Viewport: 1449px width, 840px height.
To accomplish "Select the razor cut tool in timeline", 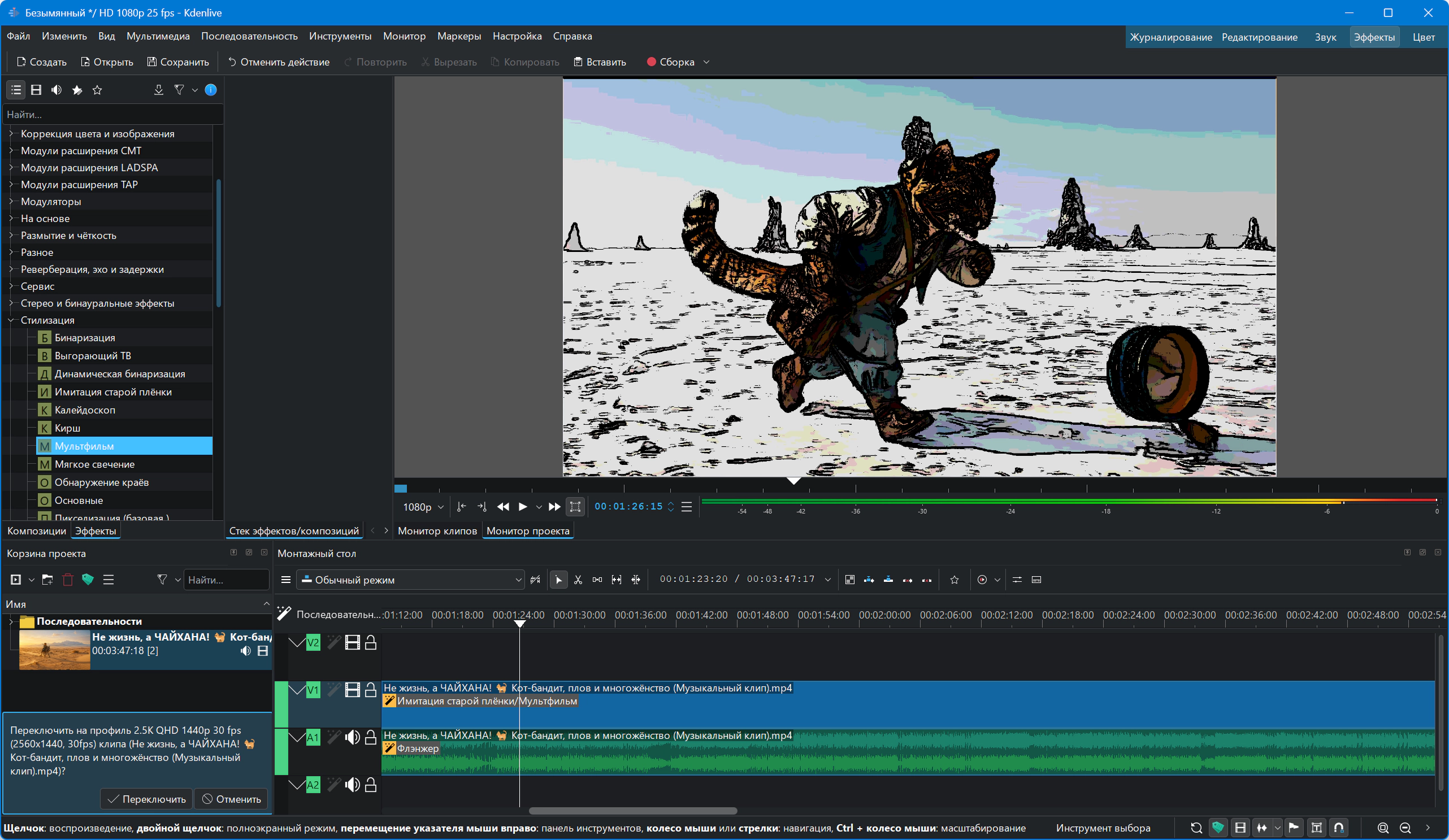I will coord(578,580).
